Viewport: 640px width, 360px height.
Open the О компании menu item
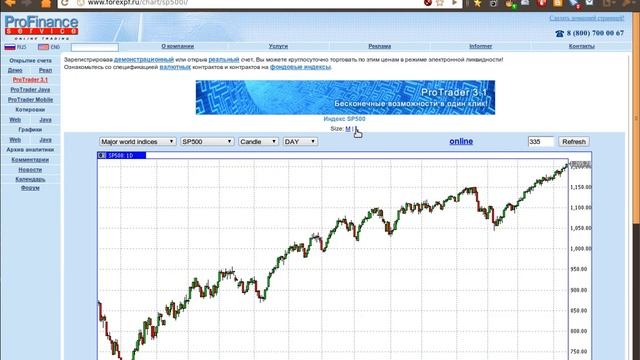tap(178, 46)
